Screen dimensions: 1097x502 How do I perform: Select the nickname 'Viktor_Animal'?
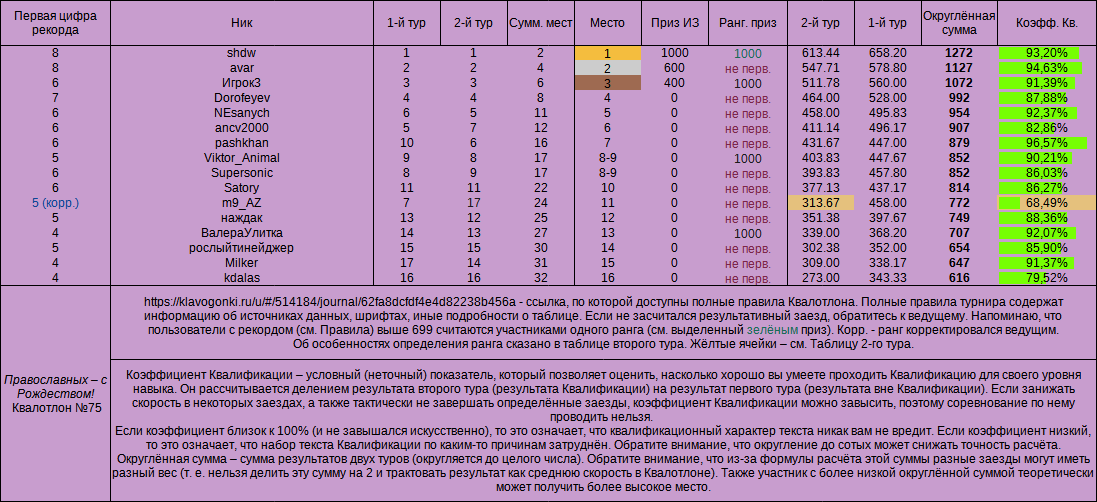pyautogui.click(x=242, y=158)
